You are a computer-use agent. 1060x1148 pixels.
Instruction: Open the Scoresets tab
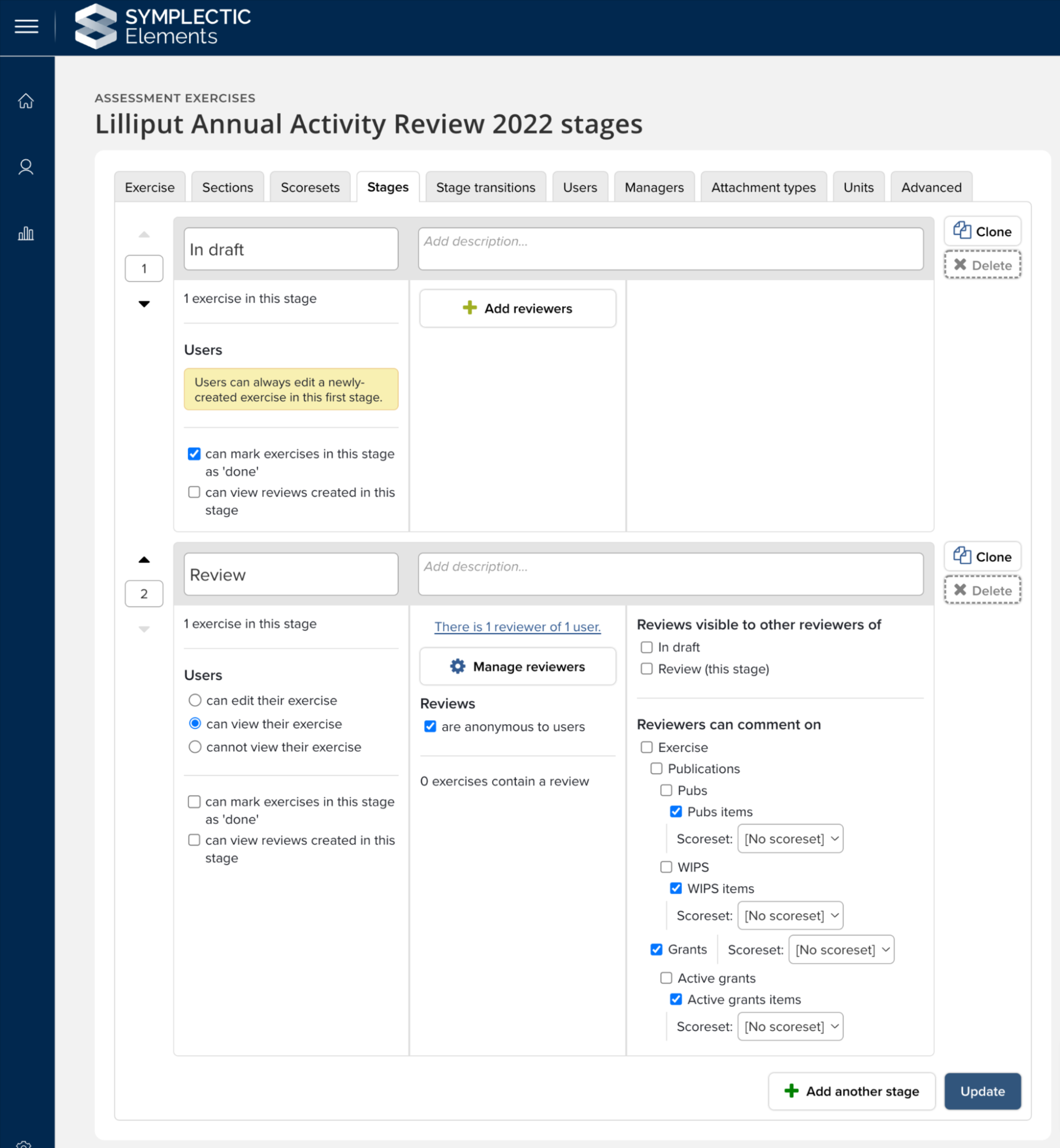coord(310,187)
